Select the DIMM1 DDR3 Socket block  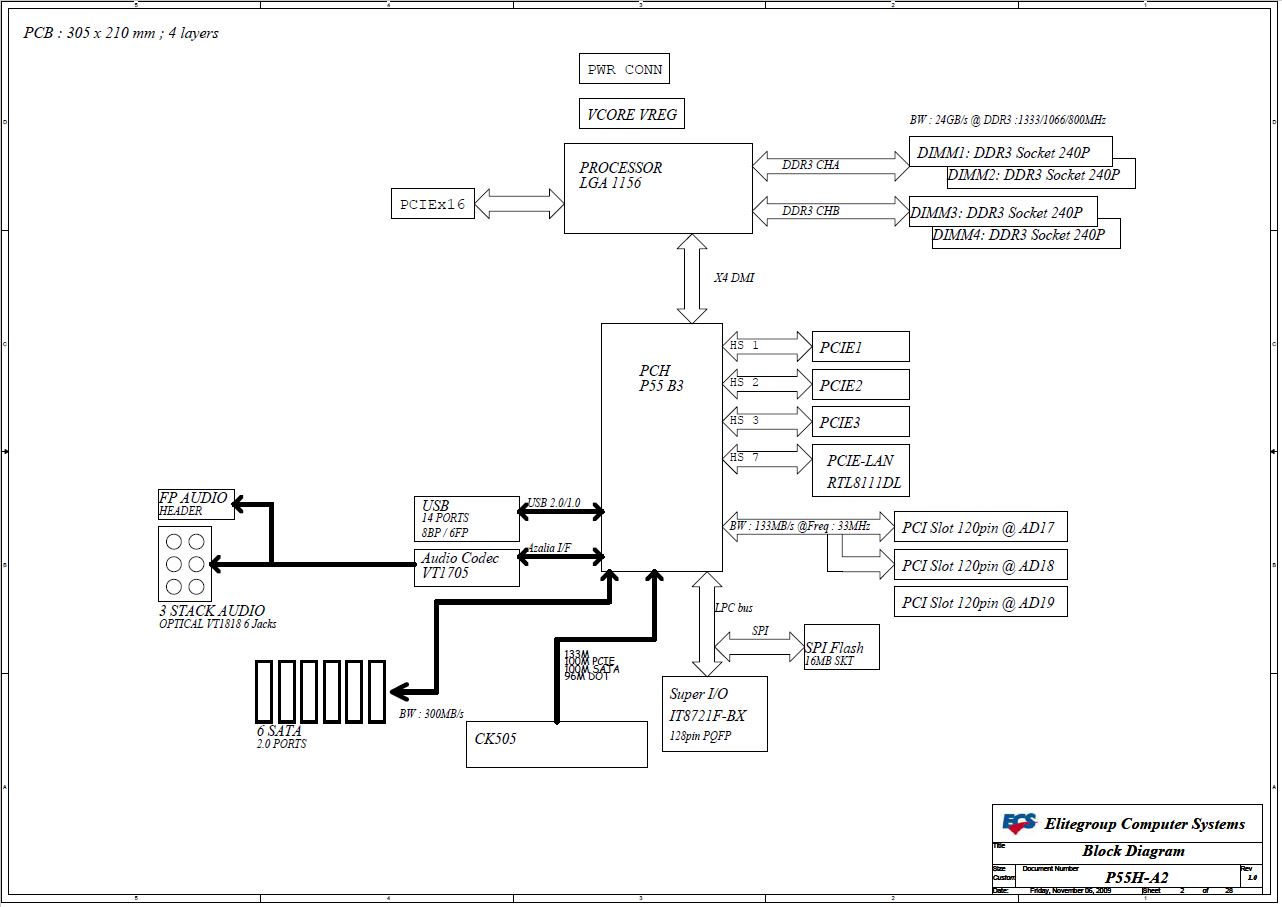point(1012,154)
